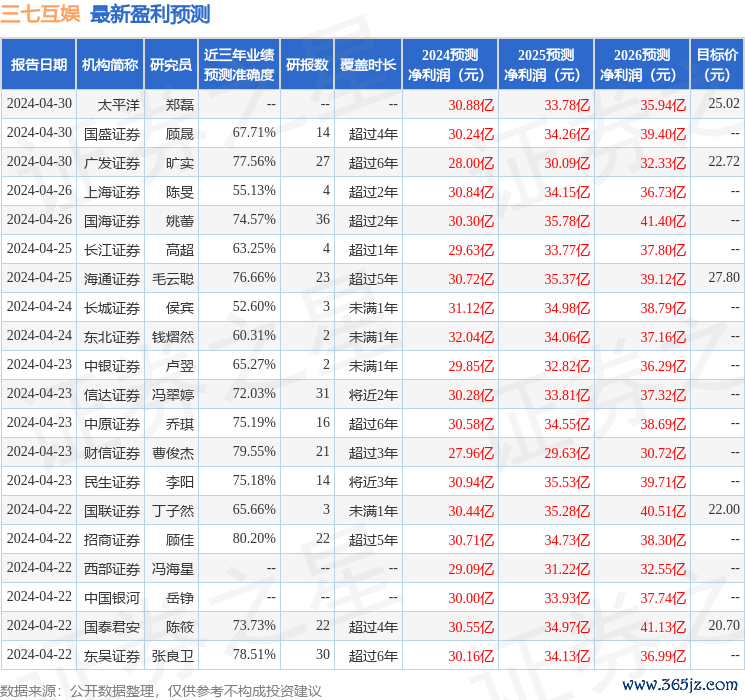
Task: Select the 民生证券 institution cell
Action: click(x=112, y=482)
